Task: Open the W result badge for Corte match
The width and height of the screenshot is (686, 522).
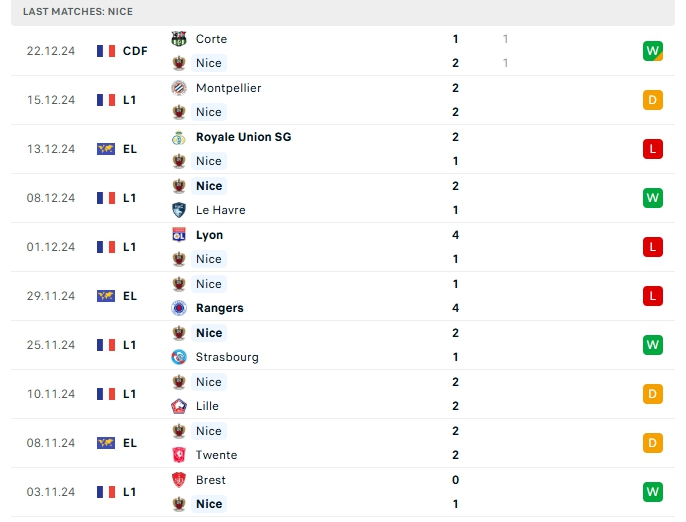Action: click(x=653, y=51)
